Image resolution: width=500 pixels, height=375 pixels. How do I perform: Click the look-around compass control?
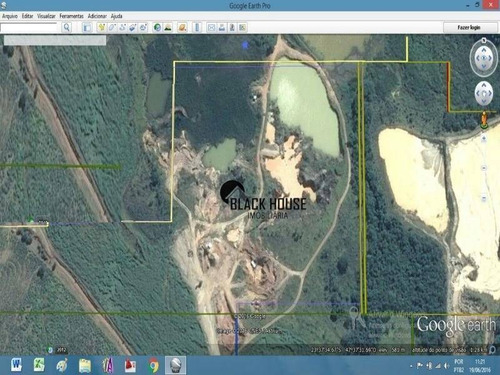484,58
